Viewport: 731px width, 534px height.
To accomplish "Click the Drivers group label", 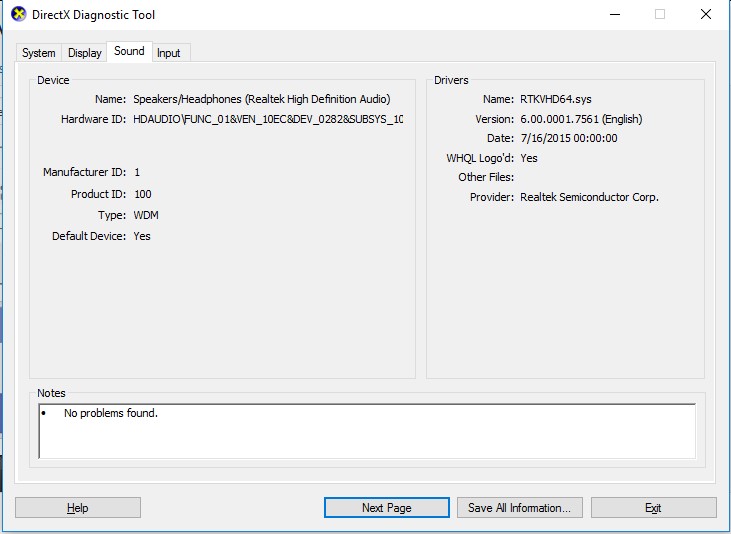I will coord(451,80).
